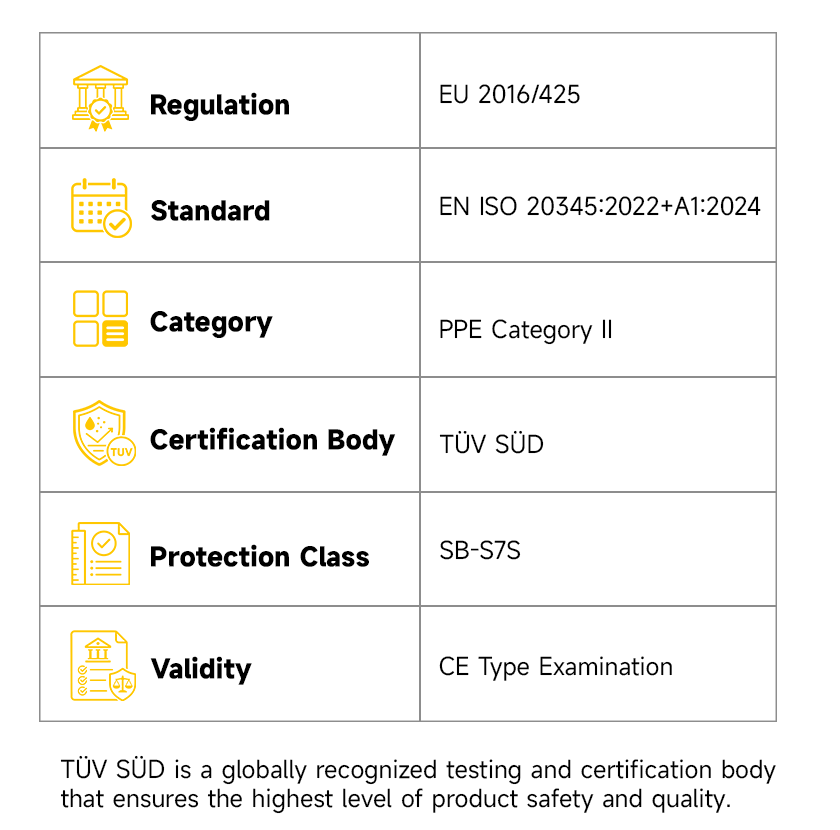The width and height of the screenshot is (840, 830).
Task: Click the small TUV circle badge
Action: tap(122, 452)
